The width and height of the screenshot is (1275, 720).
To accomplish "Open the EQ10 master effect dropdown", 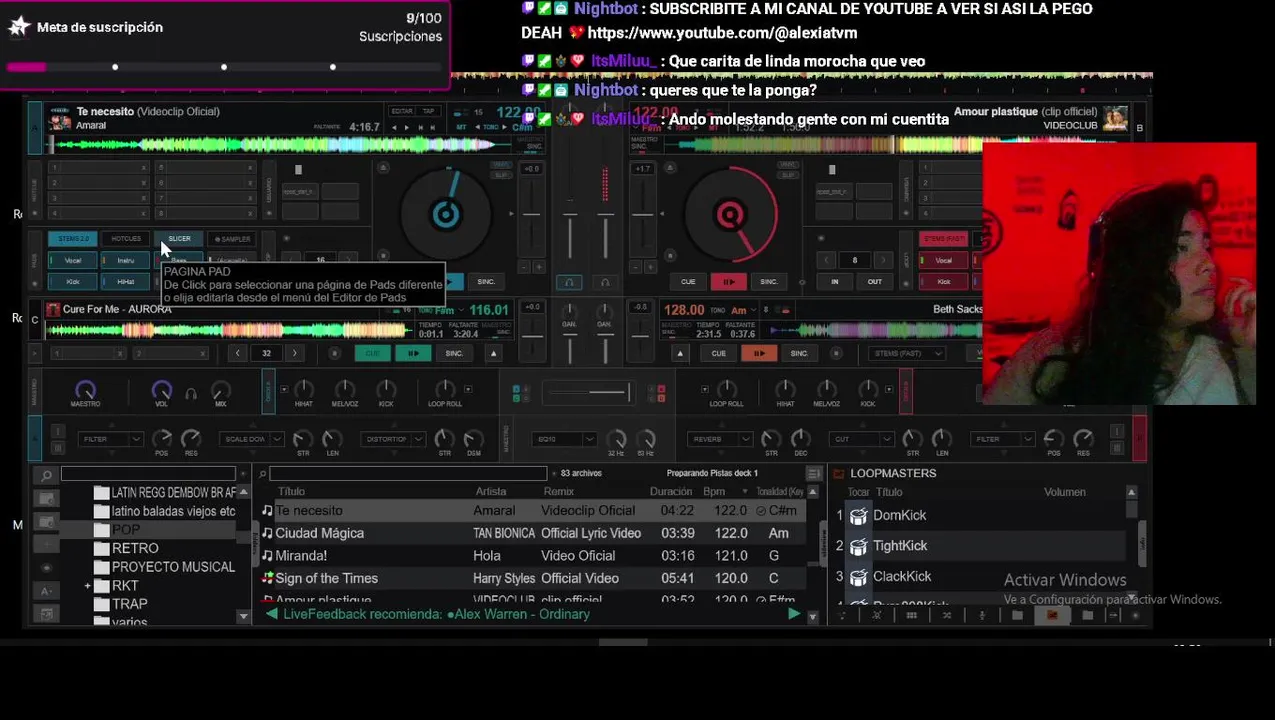I will click(566, 439).
